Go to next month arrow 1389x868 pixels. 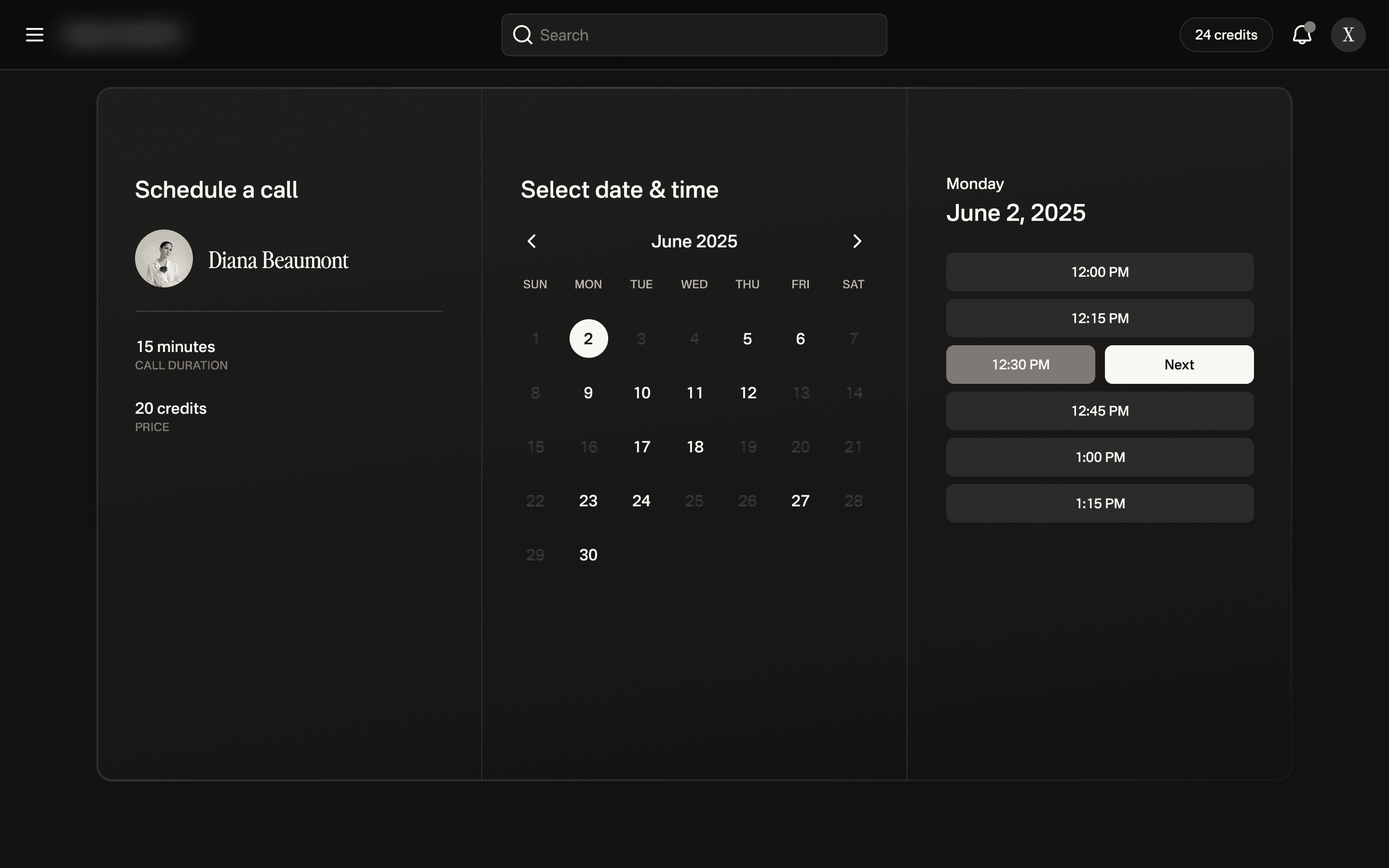point(857,241)
